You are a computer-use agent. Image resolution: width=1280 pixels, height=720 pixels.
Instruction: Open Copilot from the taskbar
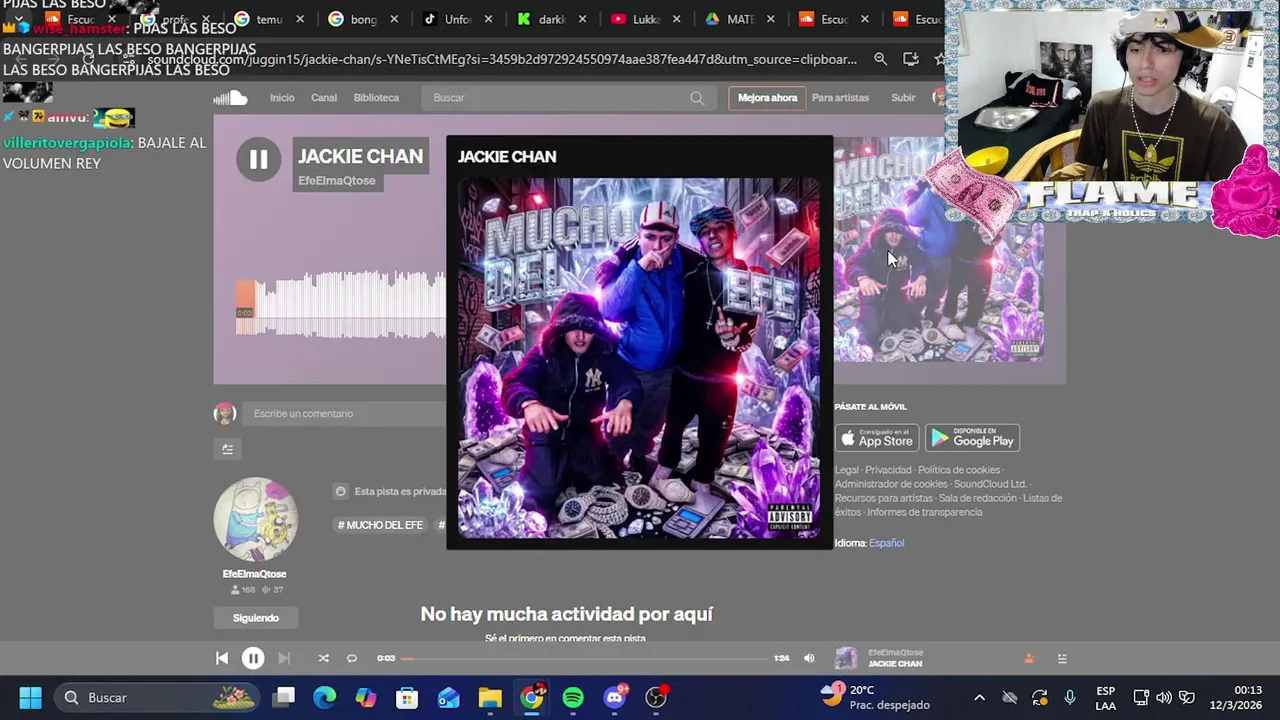coord(366,697)
